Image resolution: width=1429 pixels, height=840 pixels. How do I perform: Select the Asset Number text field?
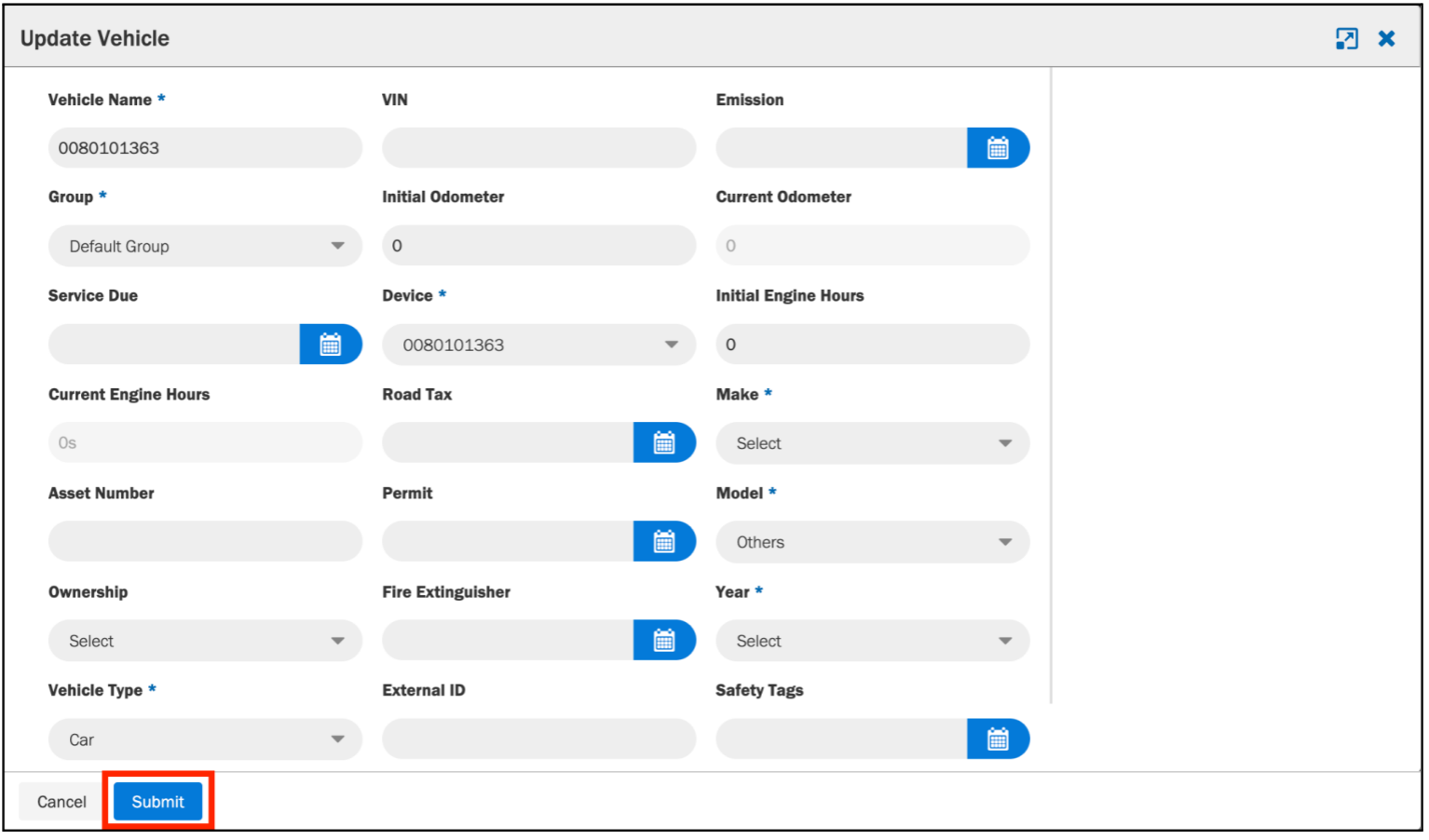(205, 542)
